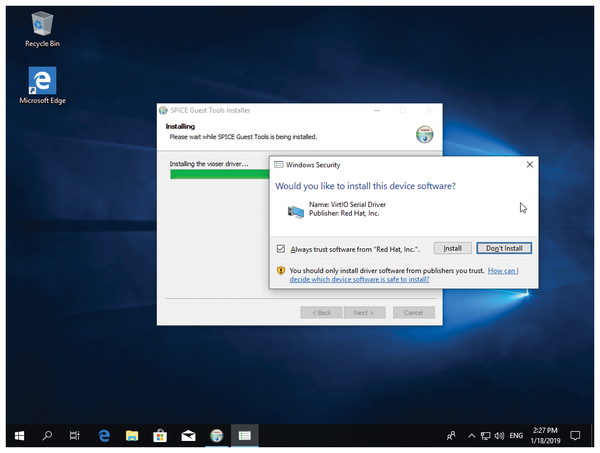Switch to Windows Security taskbar item
600x453 pixels.
click(245, 435)
